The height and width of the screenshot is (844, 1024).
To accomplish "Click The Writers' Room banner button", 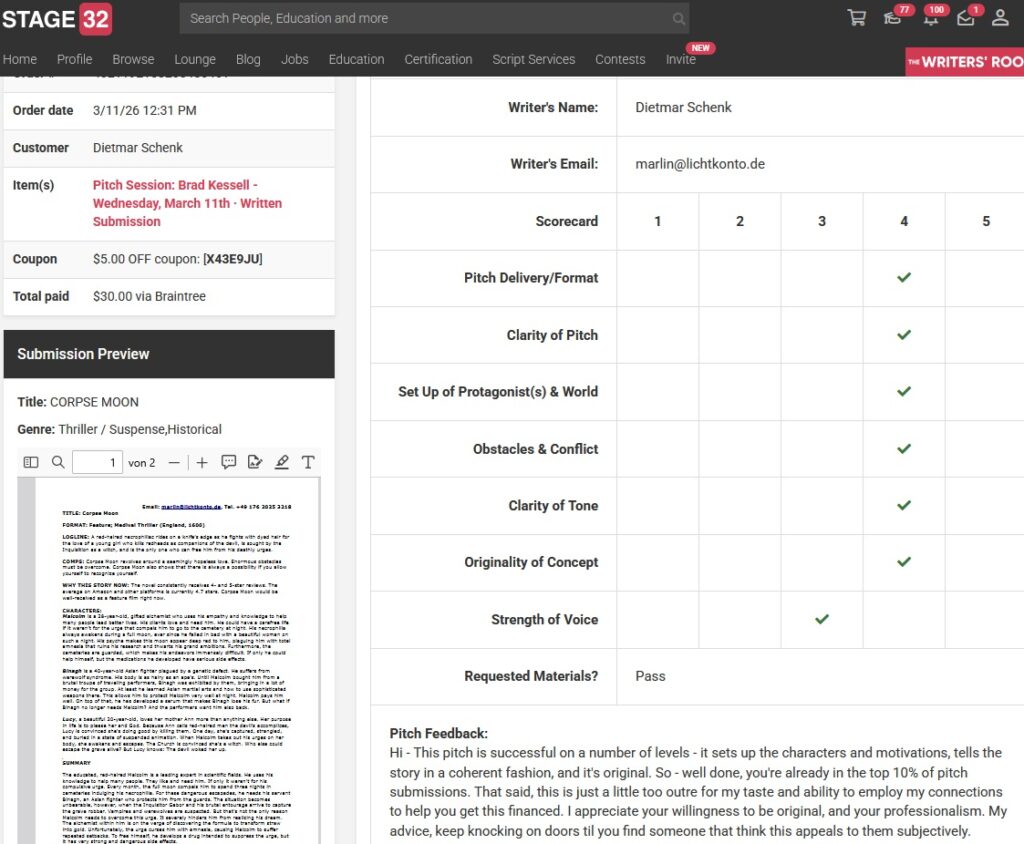I will 964,62.
